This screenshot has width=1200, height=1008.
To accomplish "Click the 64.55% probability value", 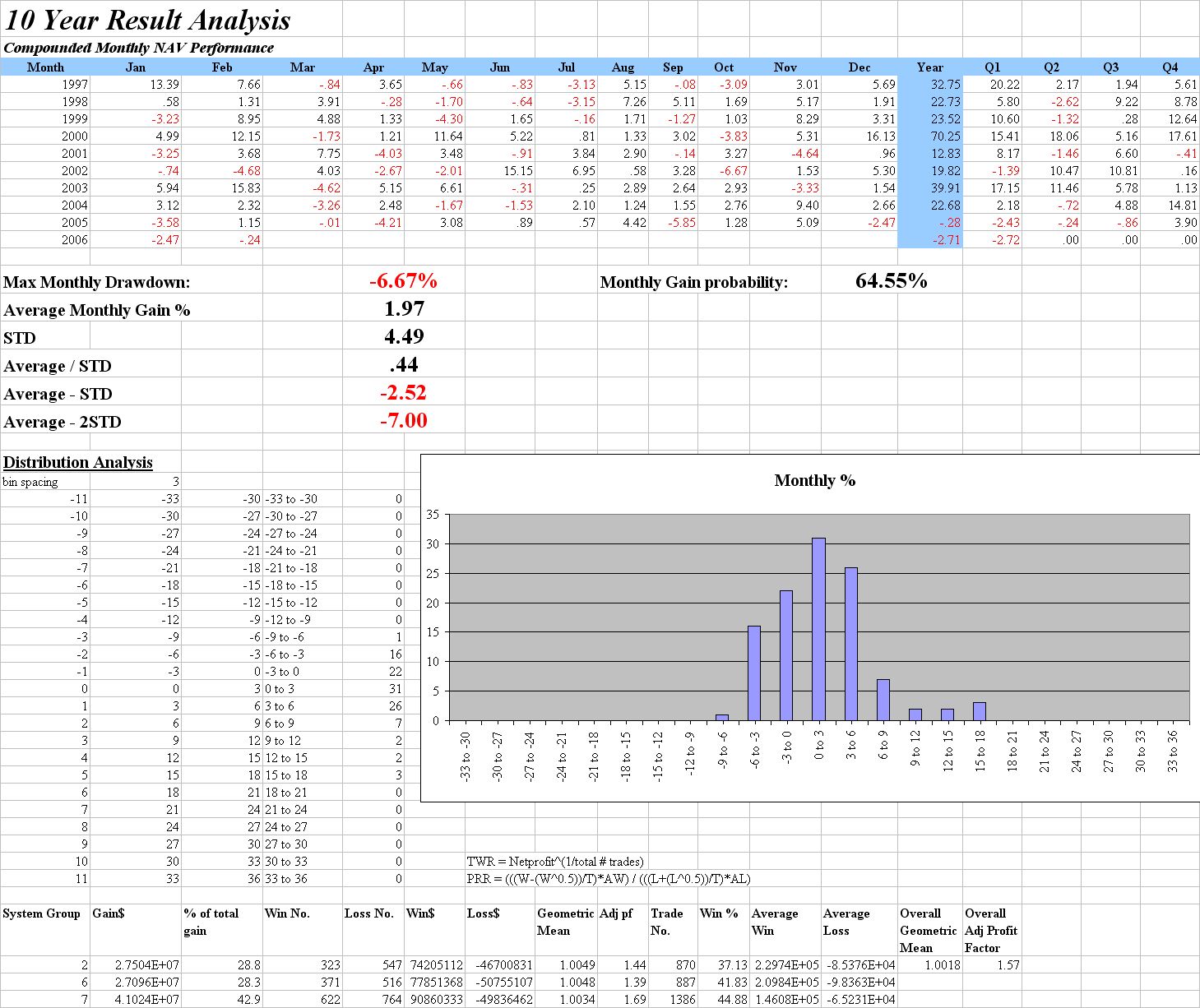I will [891, 280].
